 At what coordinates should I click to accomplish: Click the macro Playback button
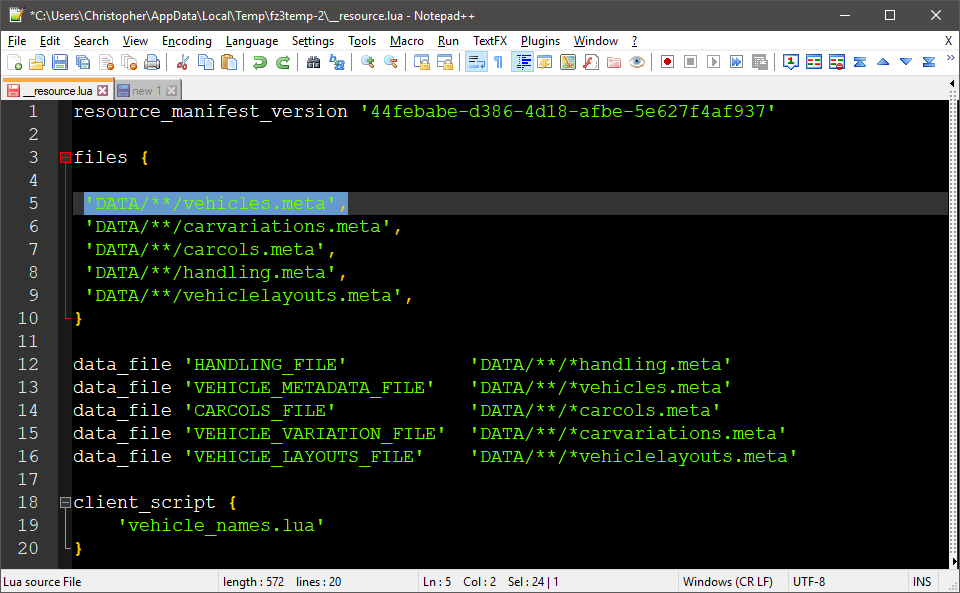click(713, 62)
